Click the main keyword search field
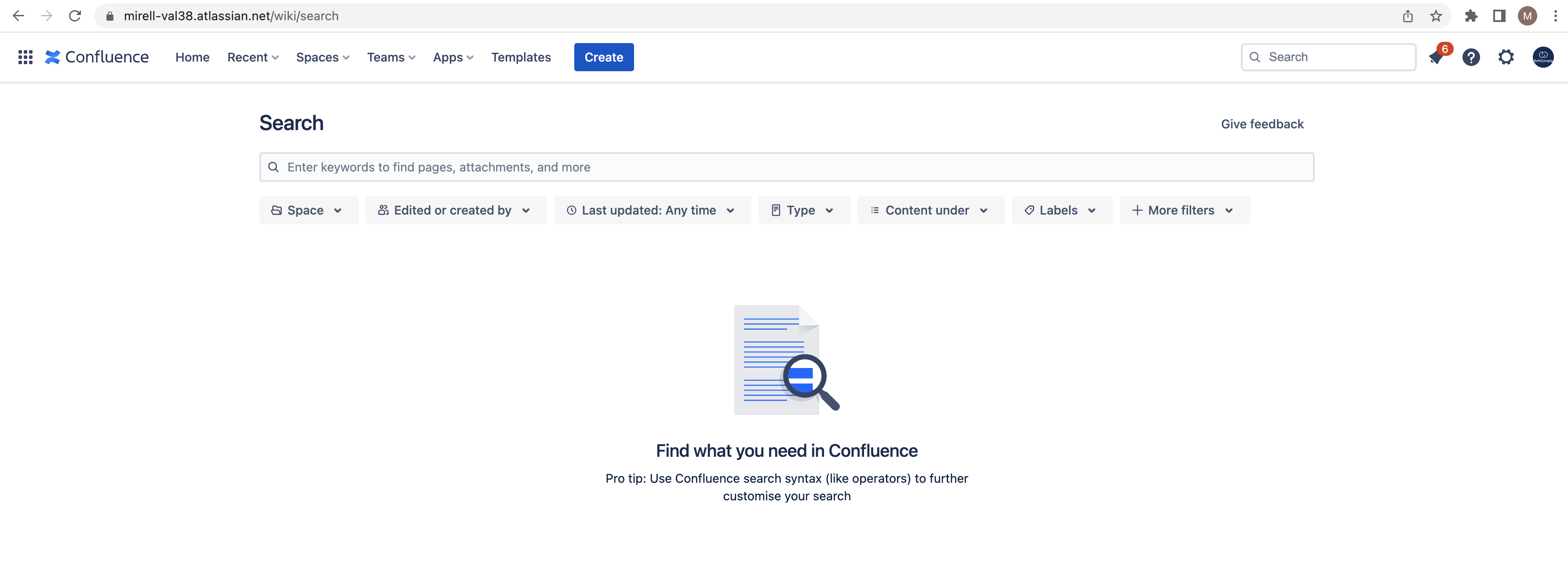The height and width of the screenshot is (561, 1568). click(787, 167)
